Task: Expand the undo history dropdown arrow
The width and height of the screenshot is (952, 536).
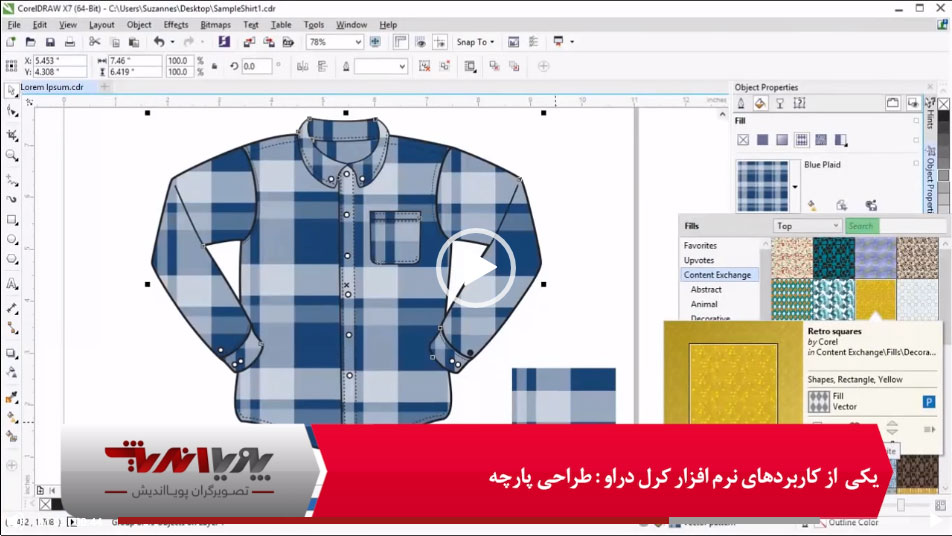Action: click(x=172, y=42)
